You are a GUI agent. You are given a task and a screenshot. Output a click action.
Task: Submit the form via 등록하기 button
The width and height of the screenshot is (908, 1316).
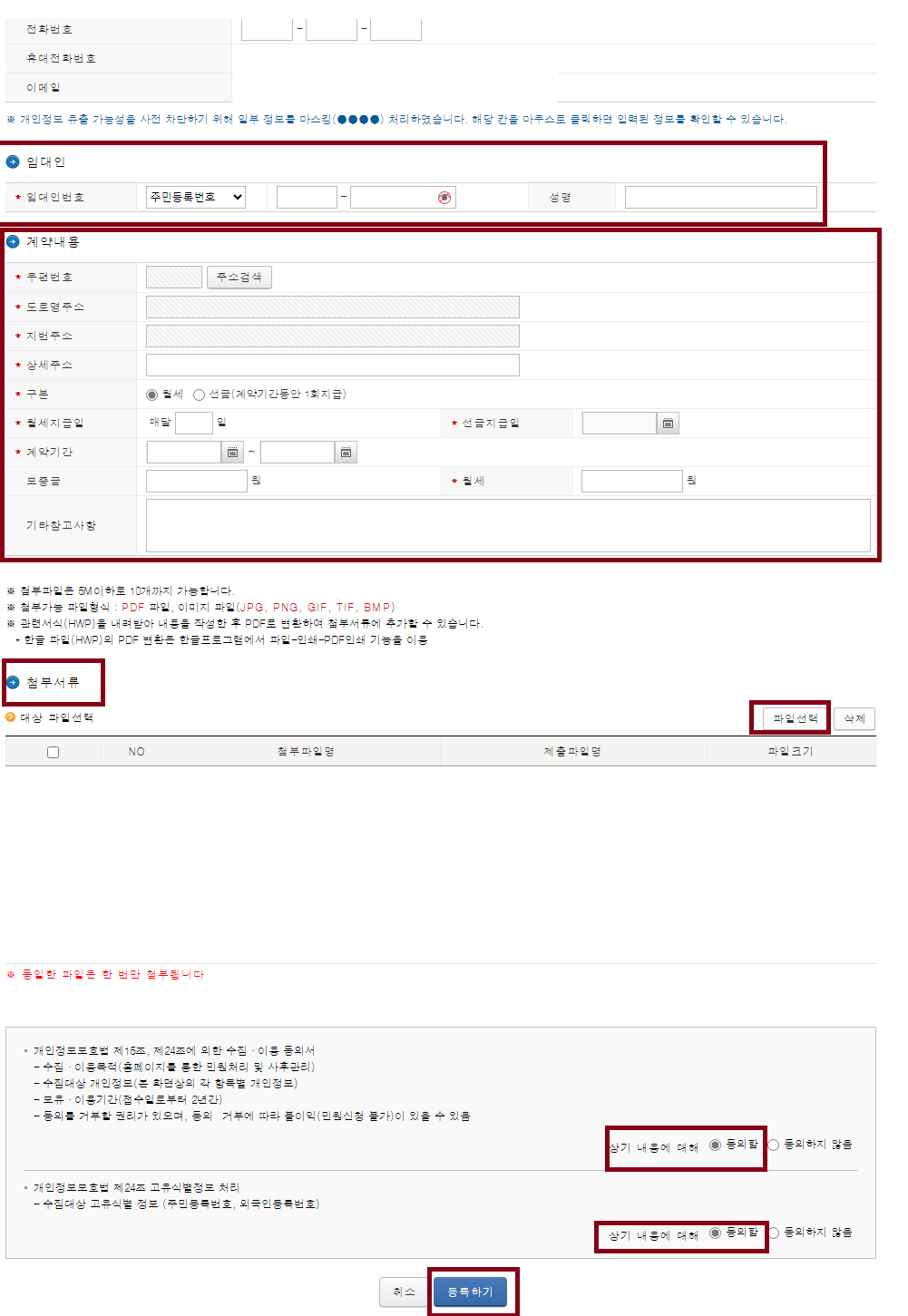coord(471,1292)
